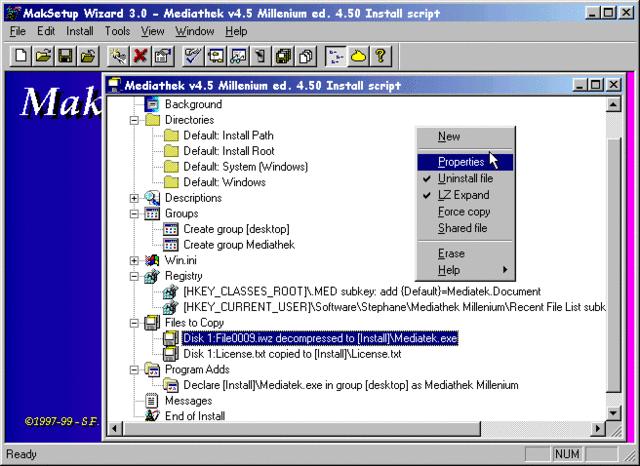640x466 pixels.
Task: Click the first open-folder toolbar icon
Action: [44, 55]
